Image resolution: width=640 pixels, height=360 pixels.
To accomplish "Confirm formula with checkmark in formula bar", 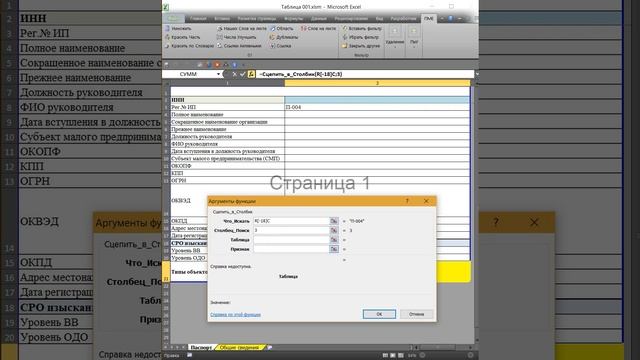I will pos(242,74).
